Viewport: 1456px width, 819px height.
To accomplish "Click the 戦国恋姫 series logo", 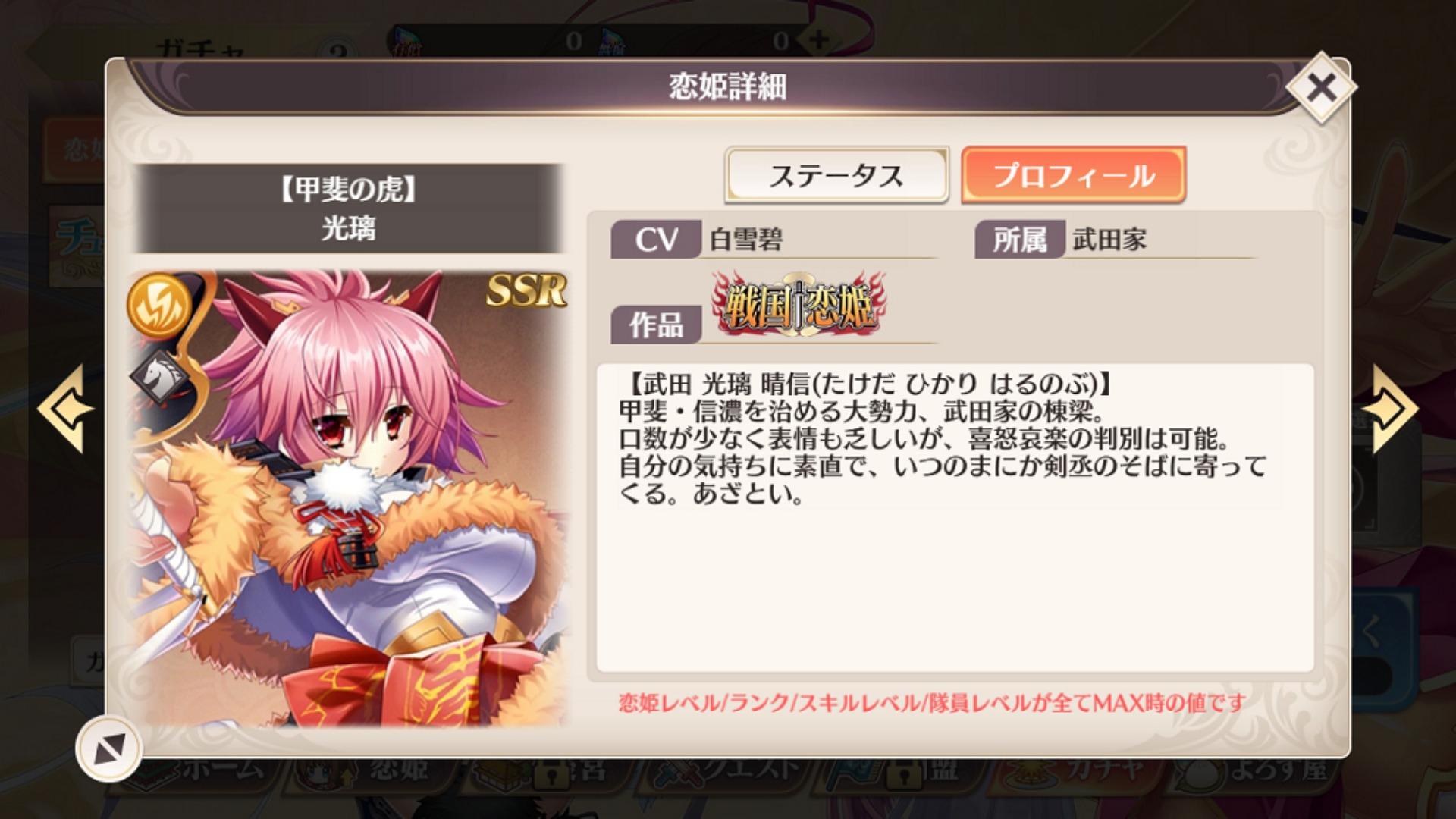I will click(799, 305).
